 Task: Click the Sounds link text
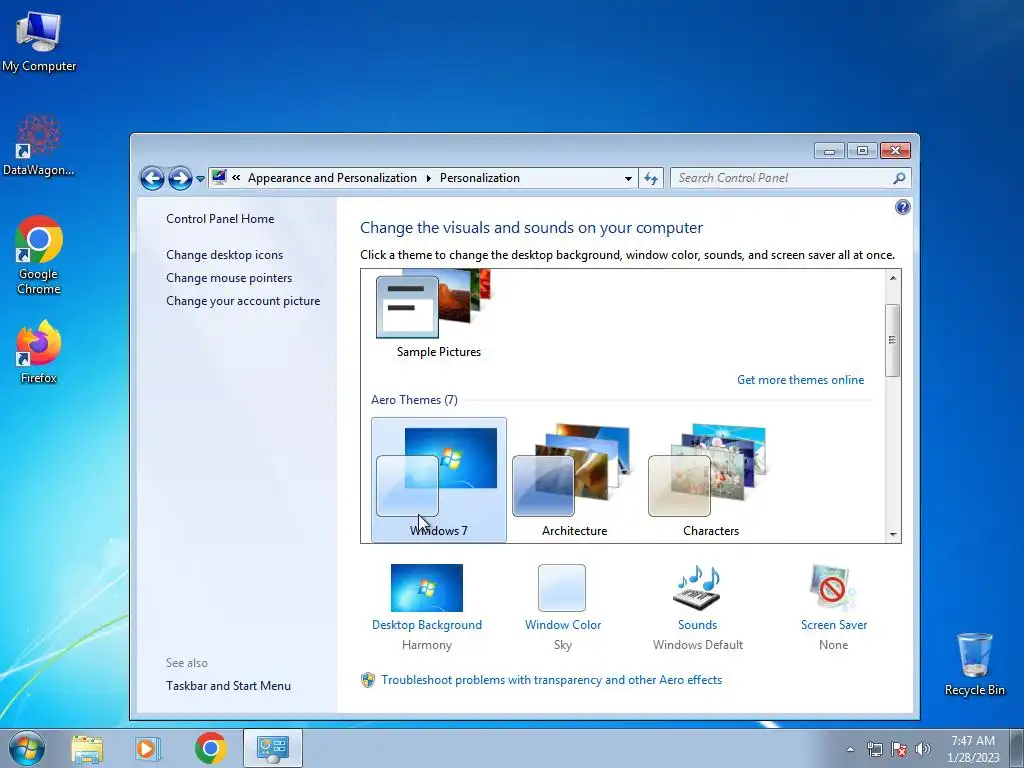coord(697,625)
